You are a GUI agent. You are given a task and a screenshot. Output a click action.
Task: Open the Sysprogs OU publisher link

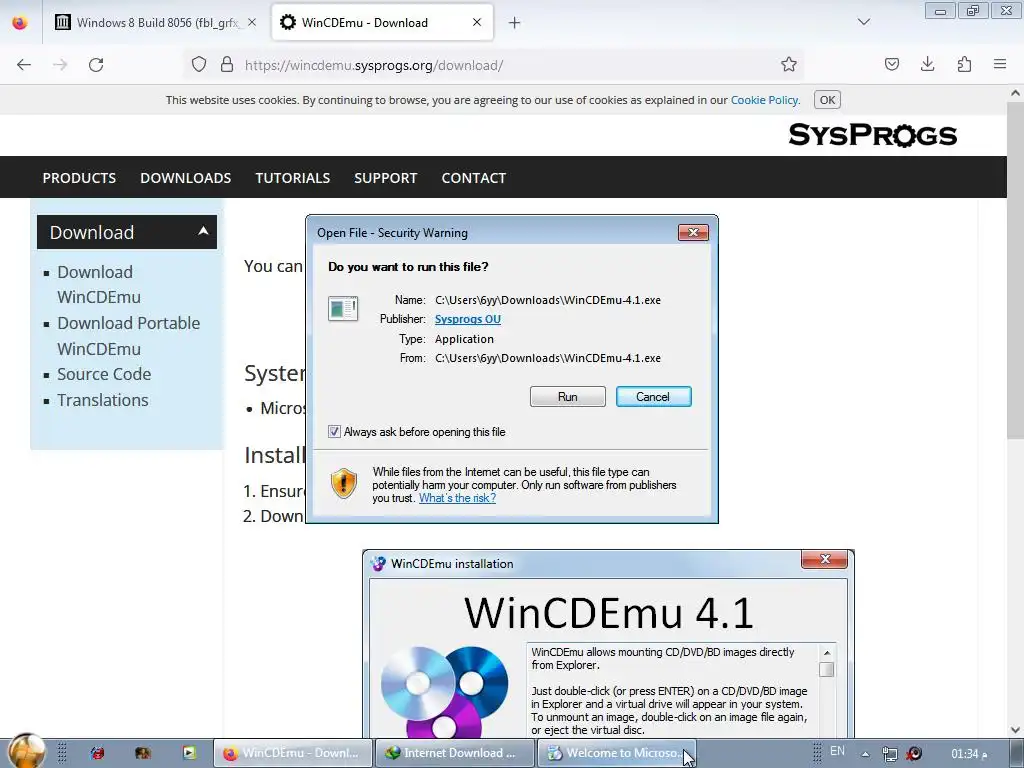click(468, 319)
